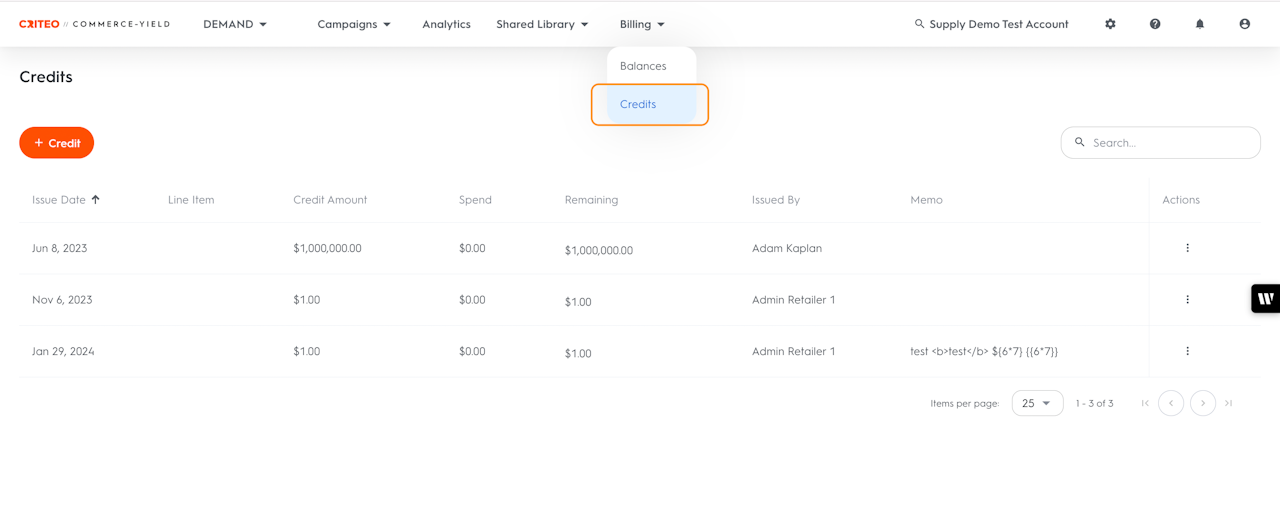Click the black W widget icon

[x=1266, y=299]
